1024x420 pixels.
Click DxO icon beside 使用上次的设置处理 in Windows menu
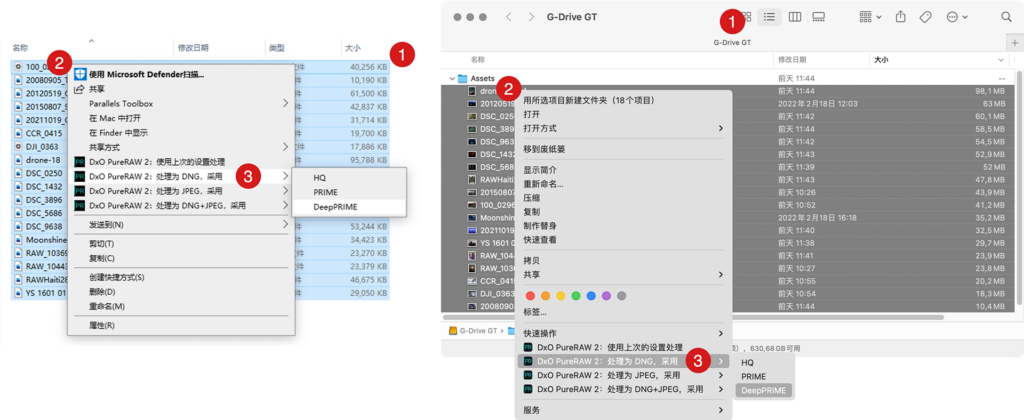click(80, 161)
